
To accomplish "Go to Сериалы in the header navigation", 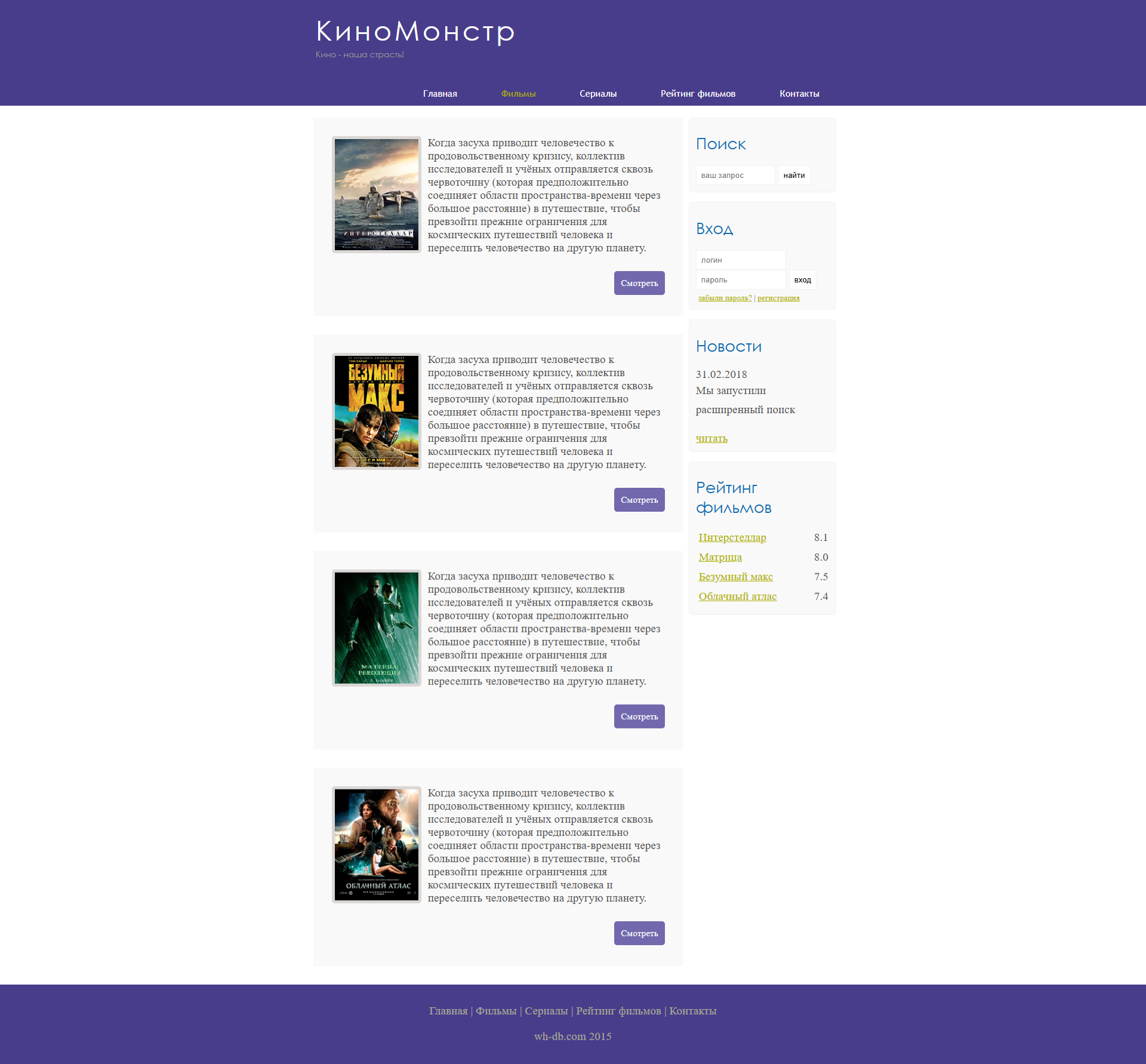I will point(598,94).
